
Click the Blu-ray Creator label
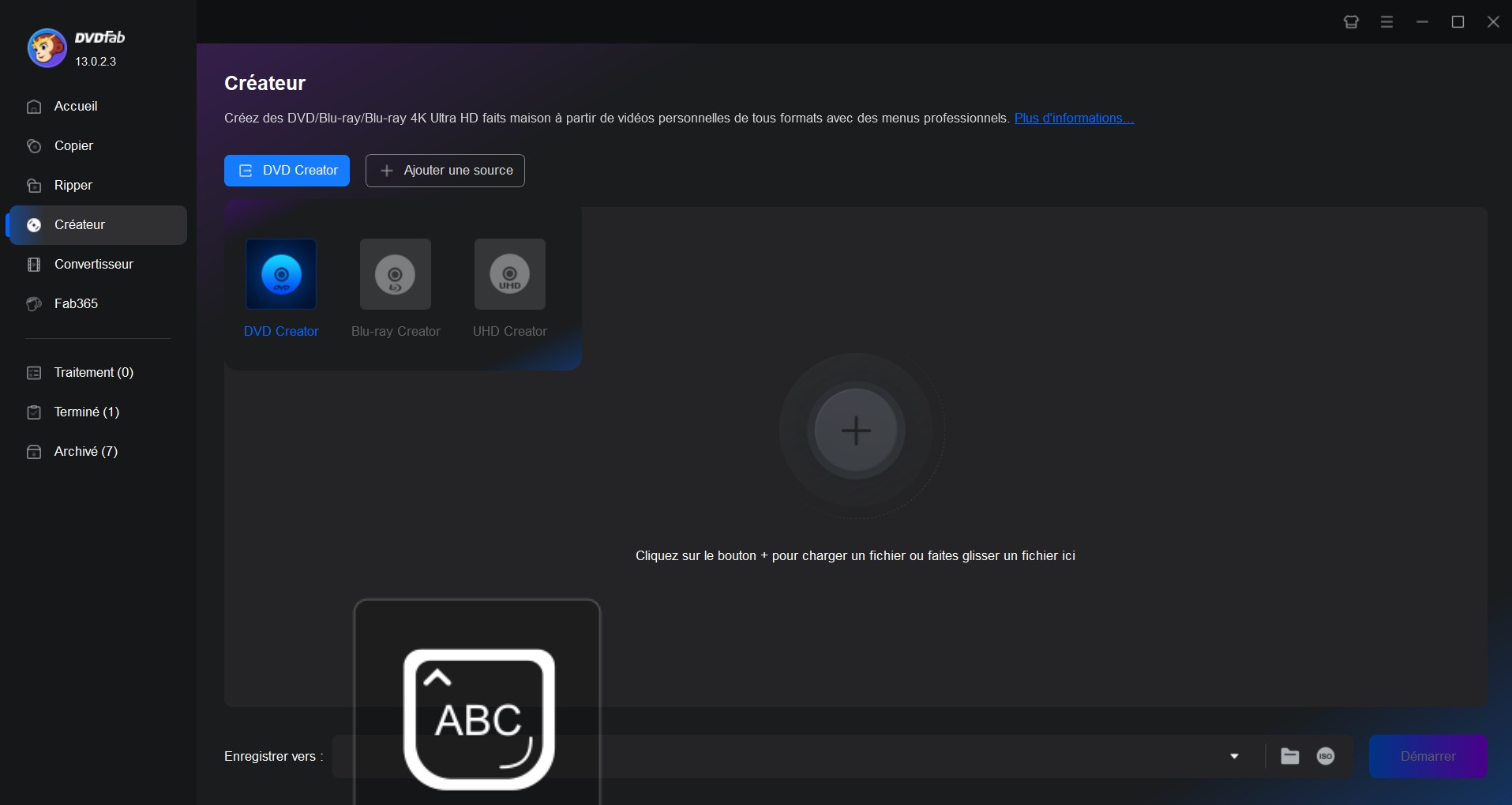point(396,332)
